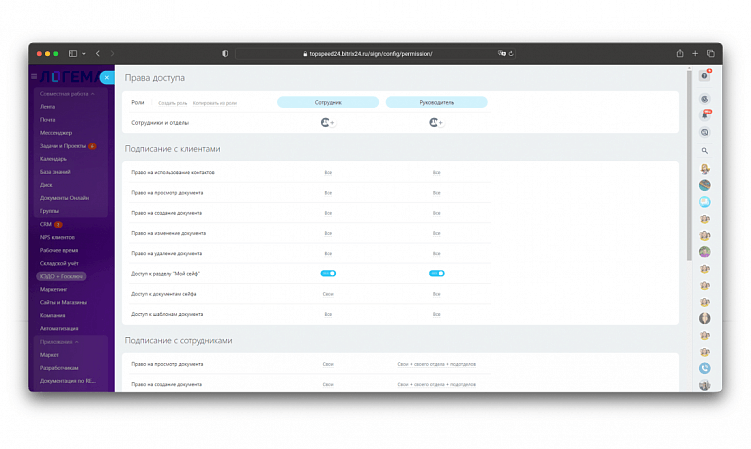This screenshot has height=449, width=751.
Task: Open Сотрудник value for 'создание документа' clients
Action: (328, 213)
